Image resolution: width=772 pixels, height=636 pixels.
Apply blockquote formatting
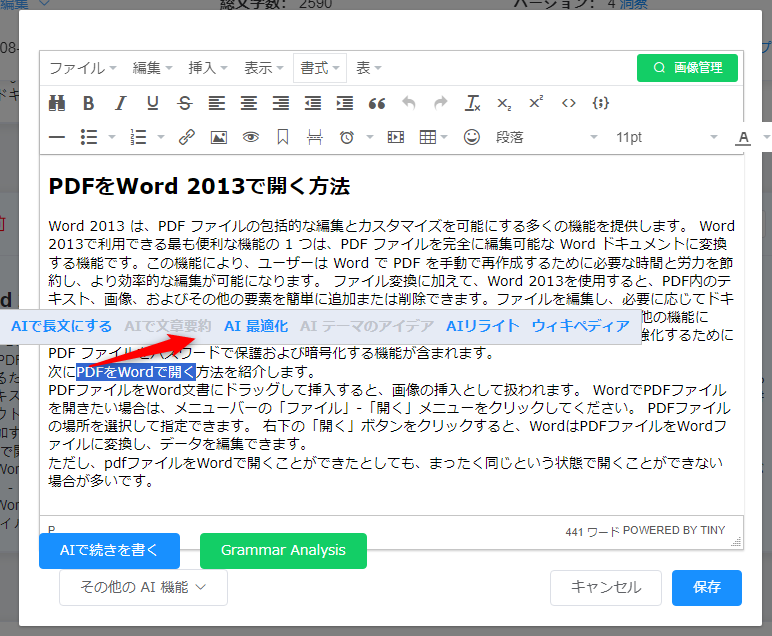tap(377, 103)
